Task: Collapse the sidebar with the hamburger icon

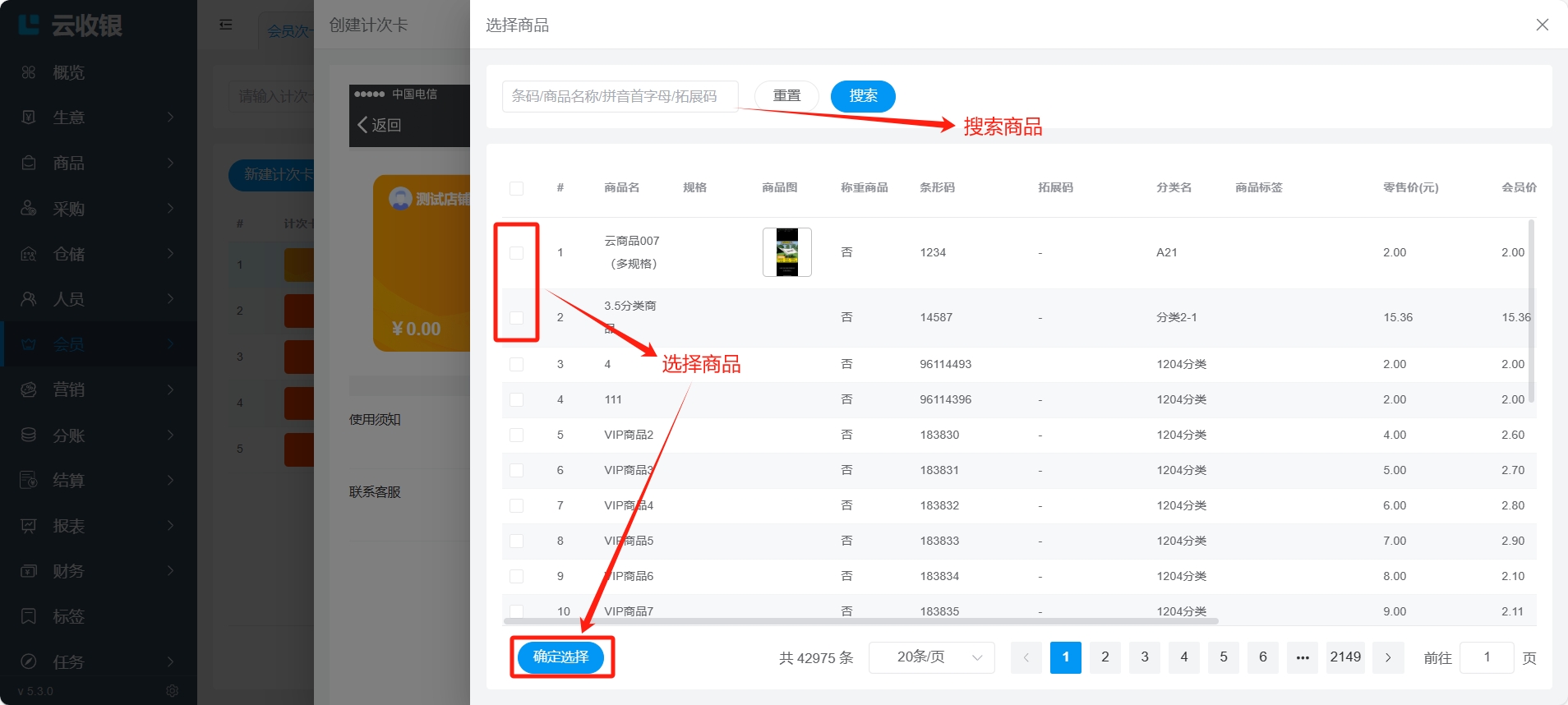Action: tap(226, 25)
